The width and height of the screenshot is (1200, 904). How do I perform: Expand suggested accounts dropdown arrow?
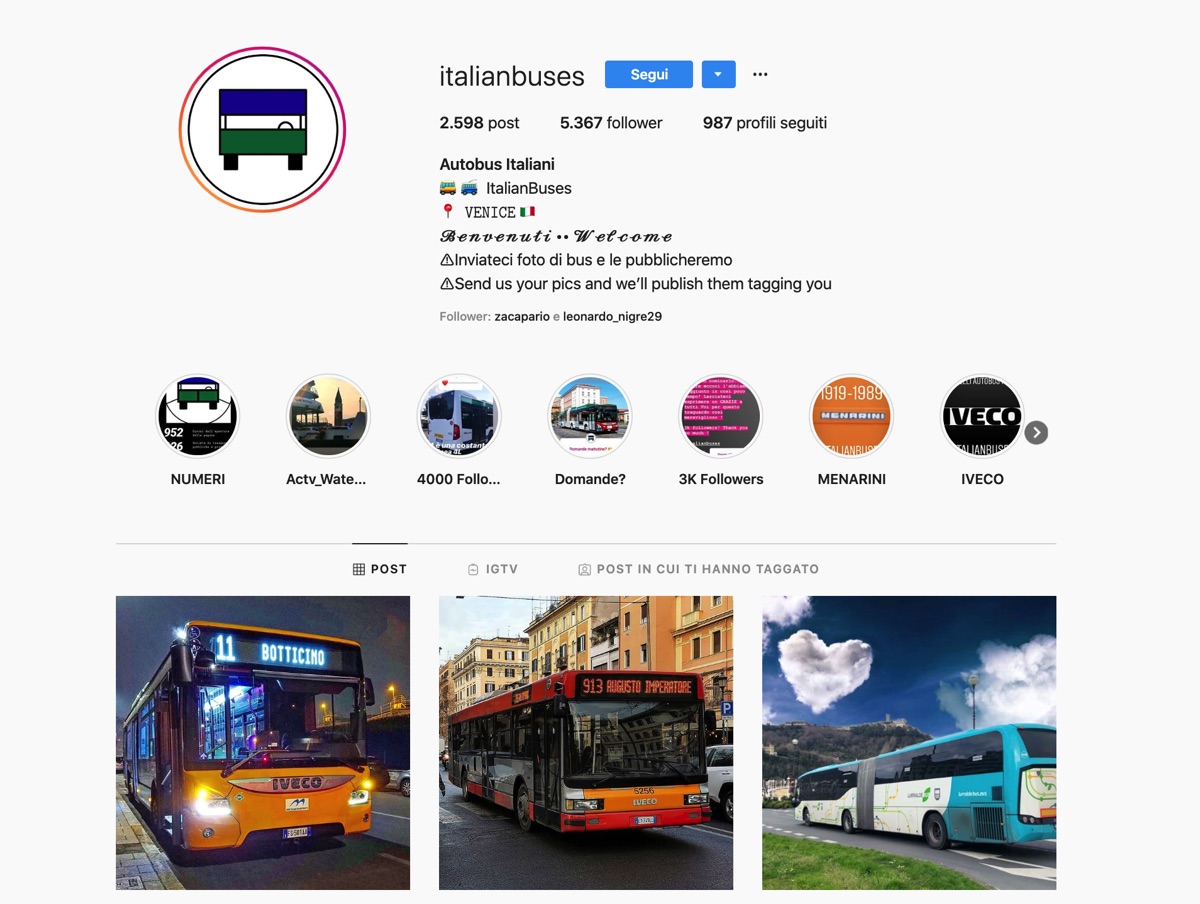(x=718, y=75)
